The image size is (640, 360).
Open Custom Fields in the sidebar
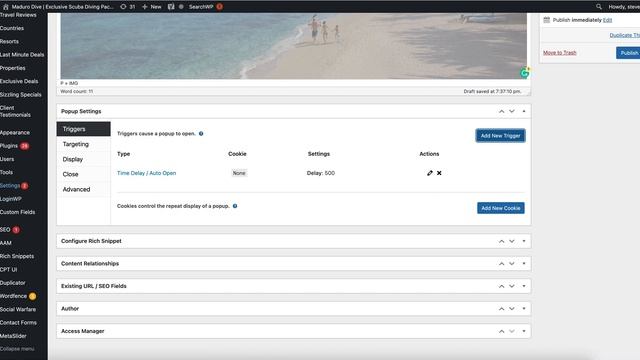pyautogui.click(x=18, y=212)
